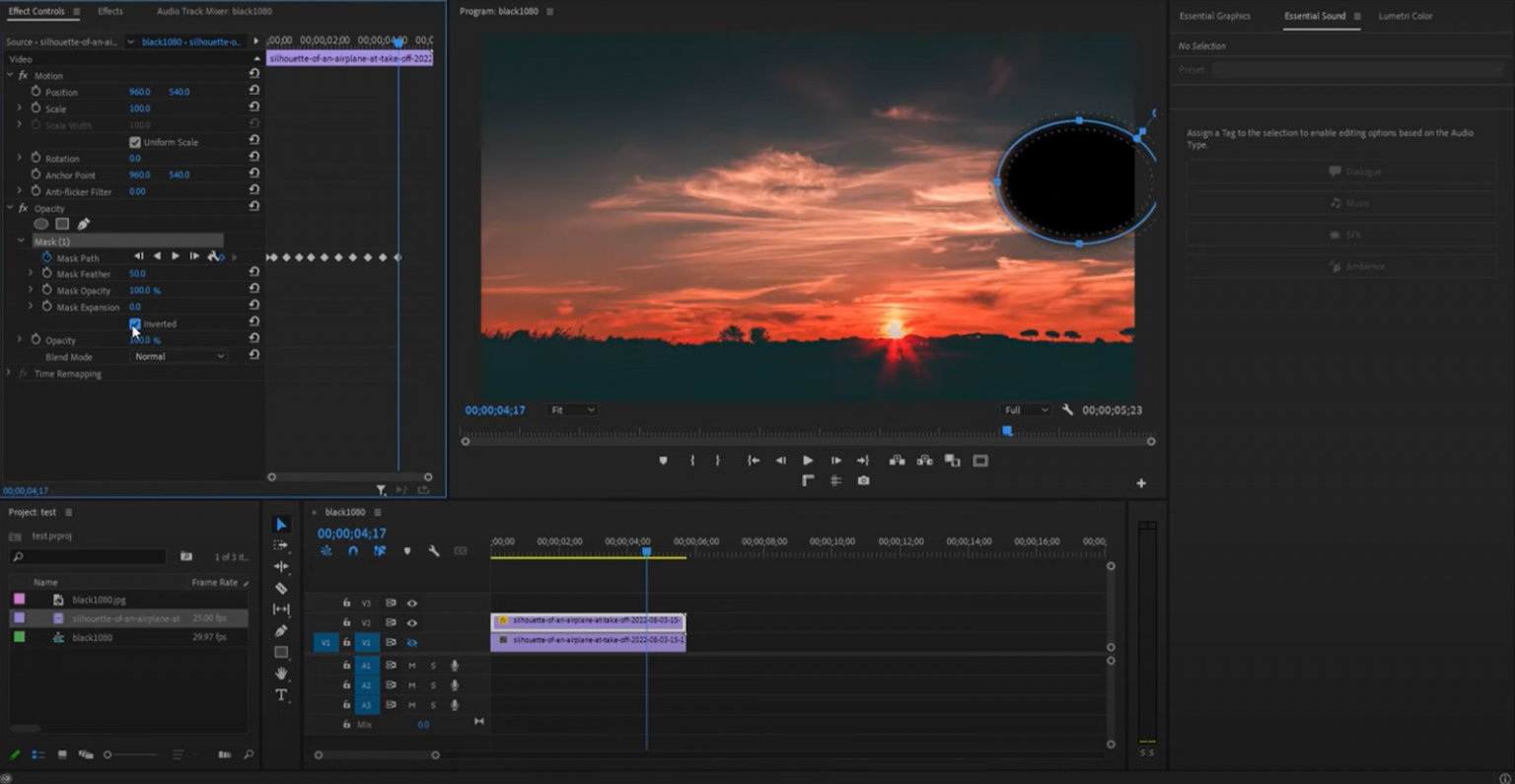This screenshot has height=784, width=1515.
Task: Reset the Position parameter
Action: (x=253, y=91)
